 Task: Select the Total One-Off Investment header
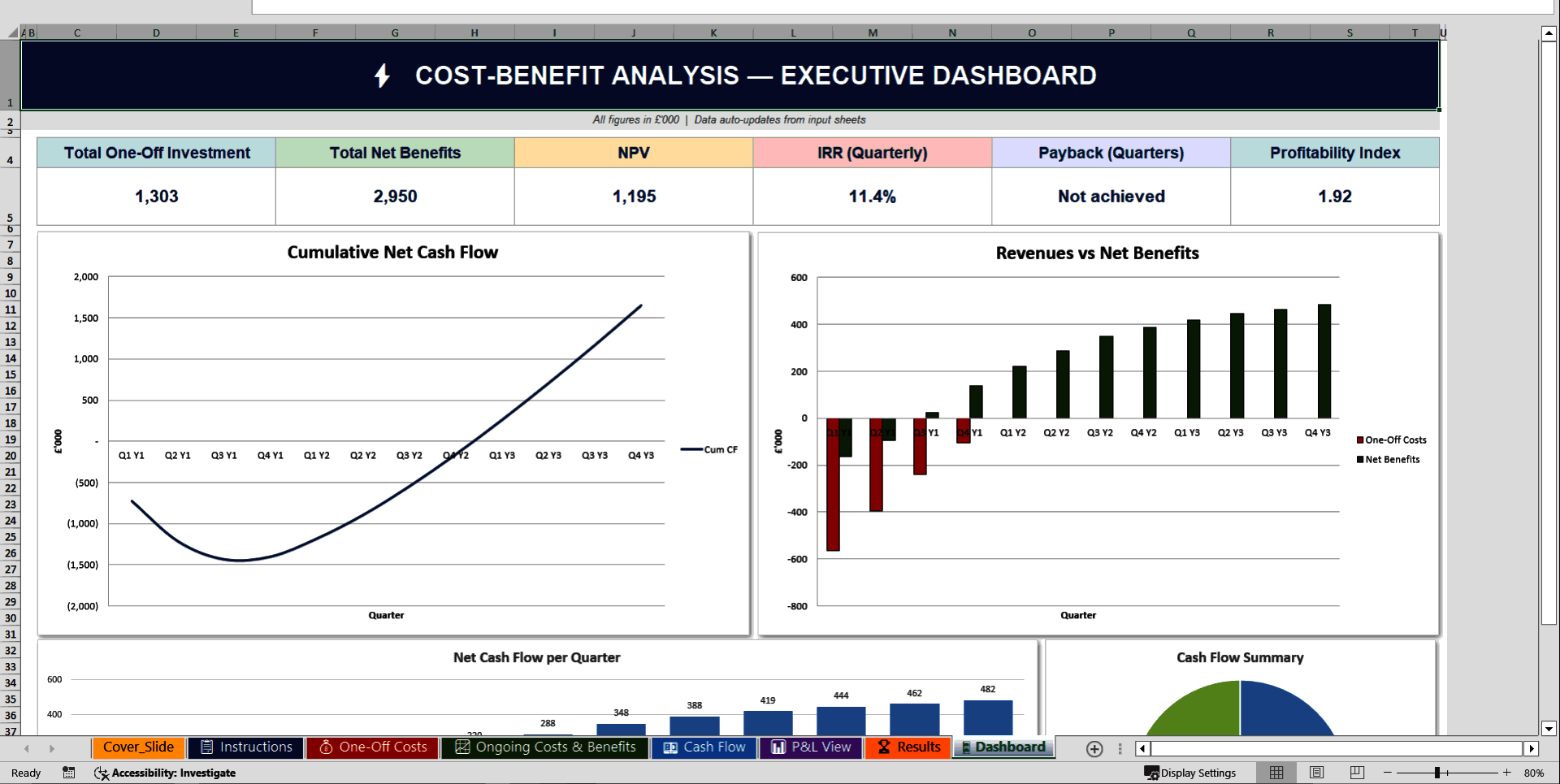pyautogui.click(x=157, y=153)
